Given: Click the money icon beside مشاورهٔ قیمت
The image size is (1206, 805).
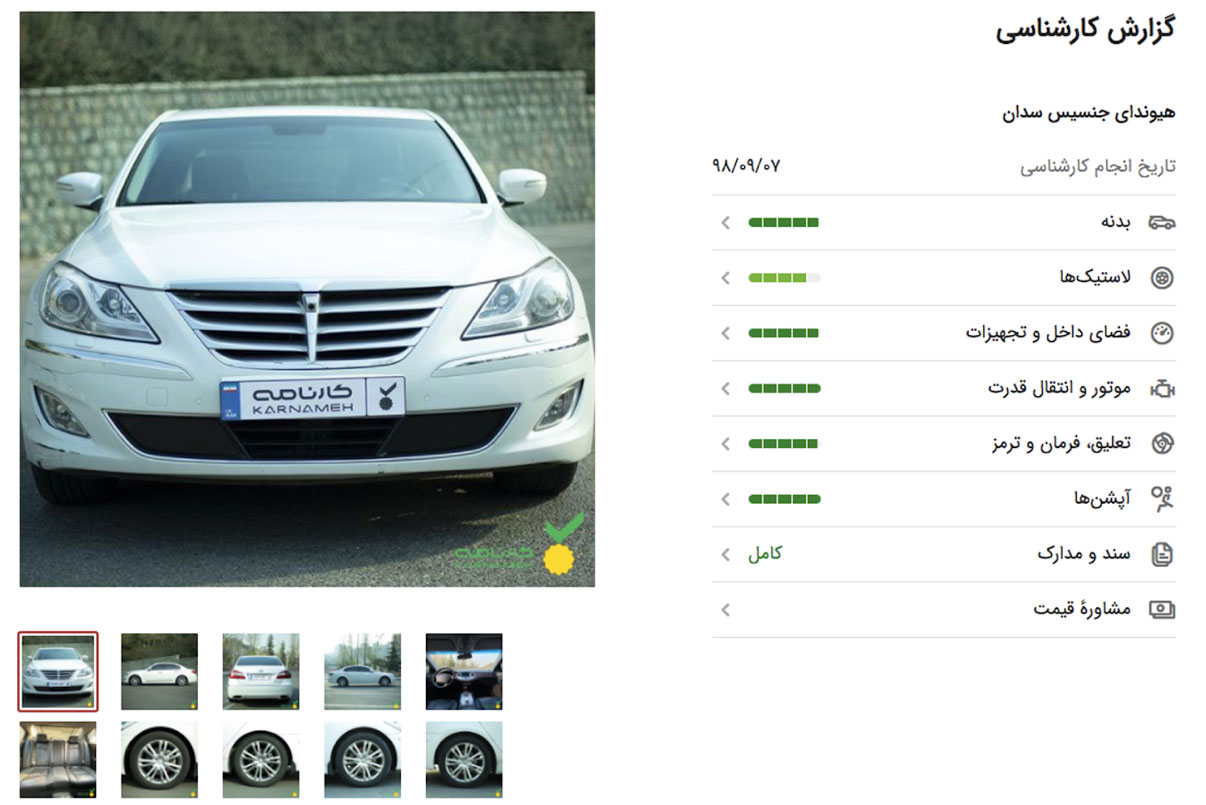Looking at the screenshot, I should click(x=1162, y=609).
